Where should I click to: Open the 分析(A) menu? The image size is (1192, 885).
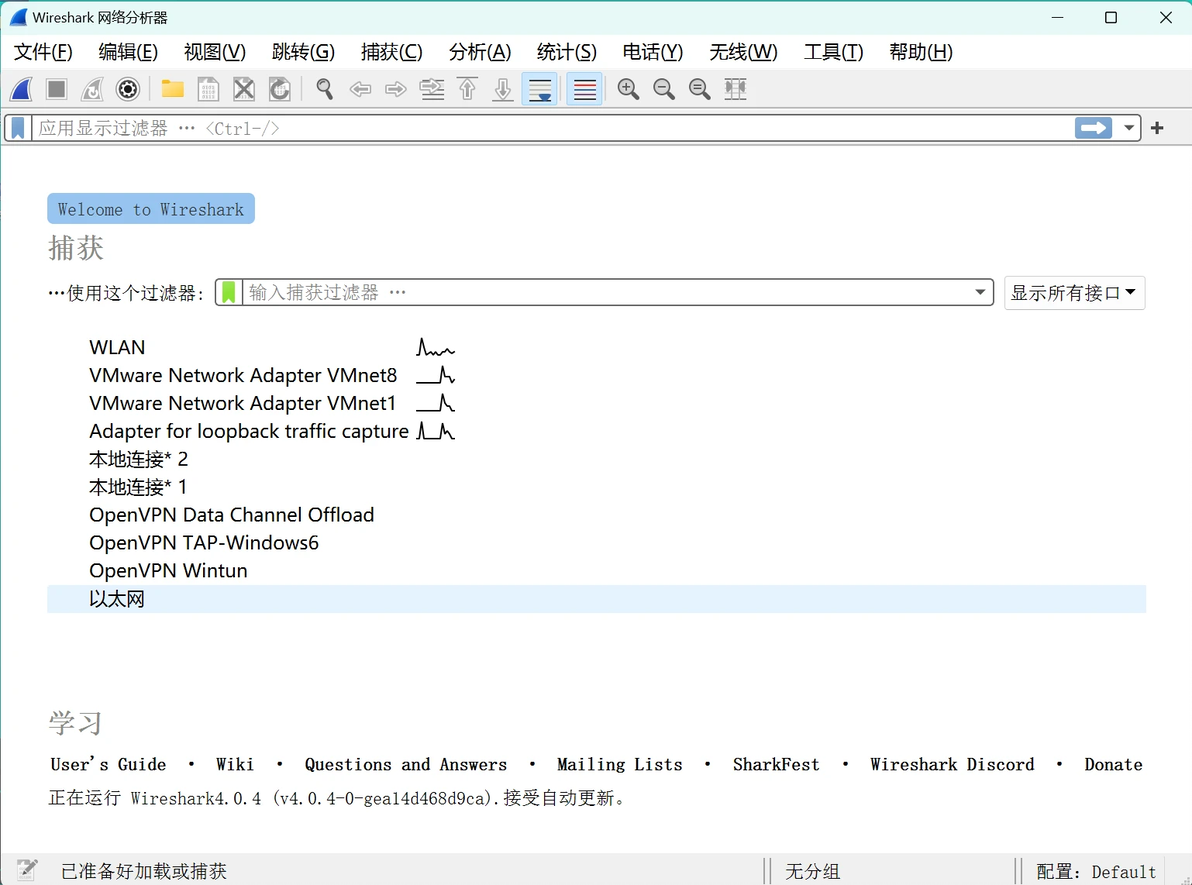coord(480,52)
